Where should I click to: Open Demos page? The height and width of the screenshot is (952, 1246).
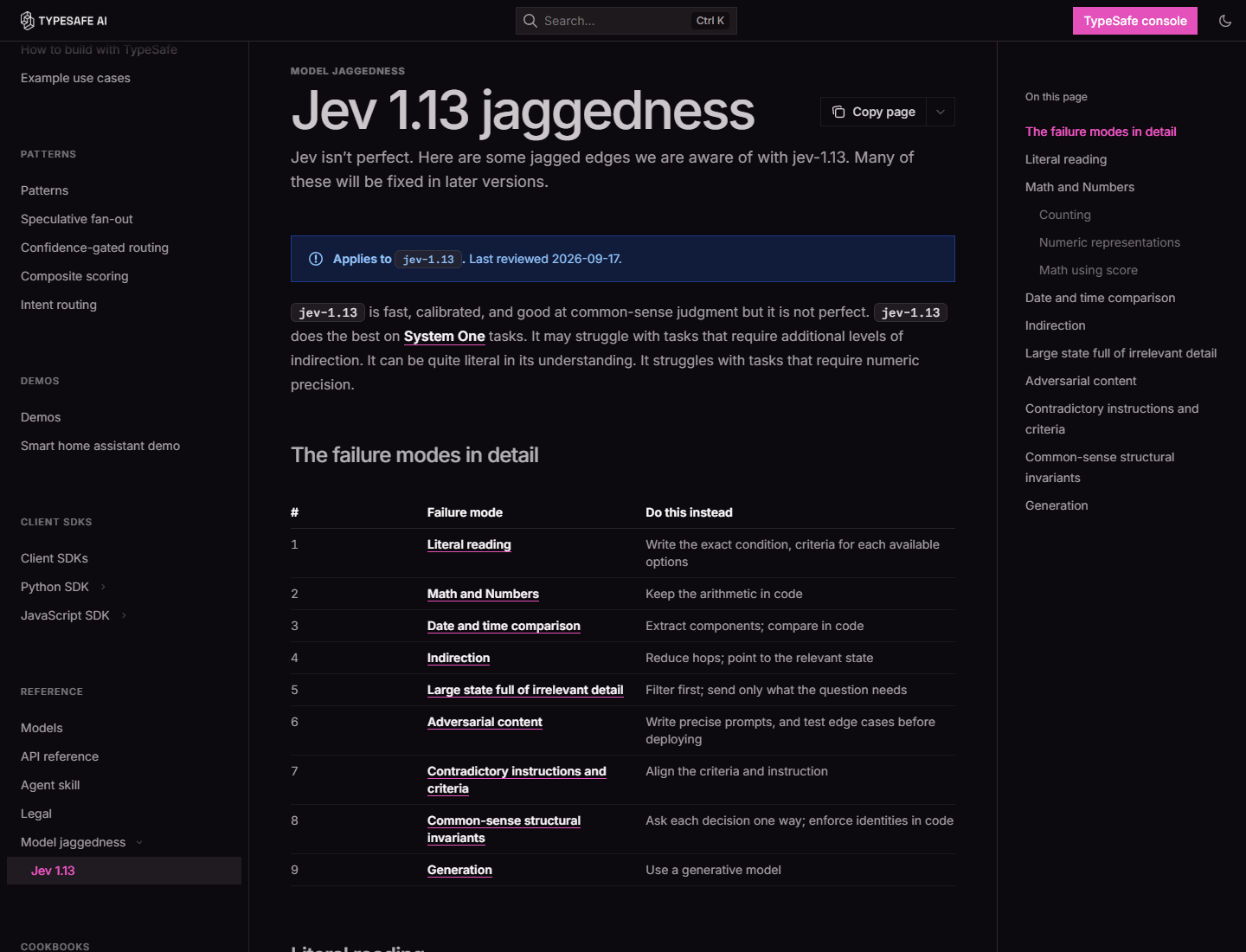41,417
